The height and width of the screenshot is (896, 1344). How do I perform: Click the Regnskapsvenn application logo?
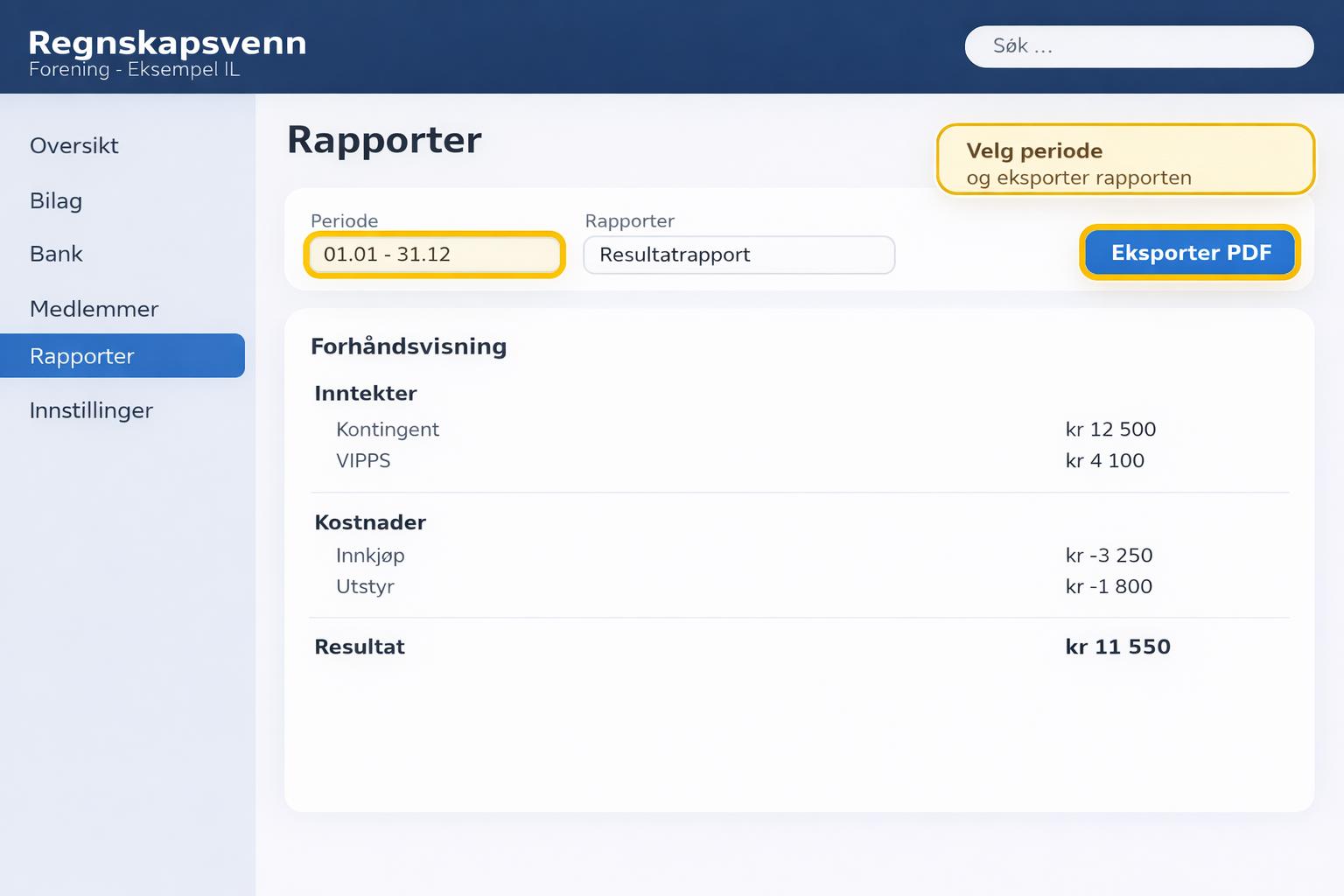[167, 42]
